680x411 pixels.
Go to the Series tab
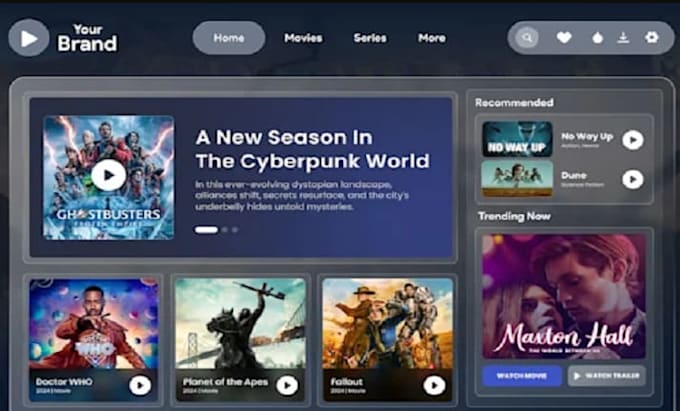pos(370,38)
